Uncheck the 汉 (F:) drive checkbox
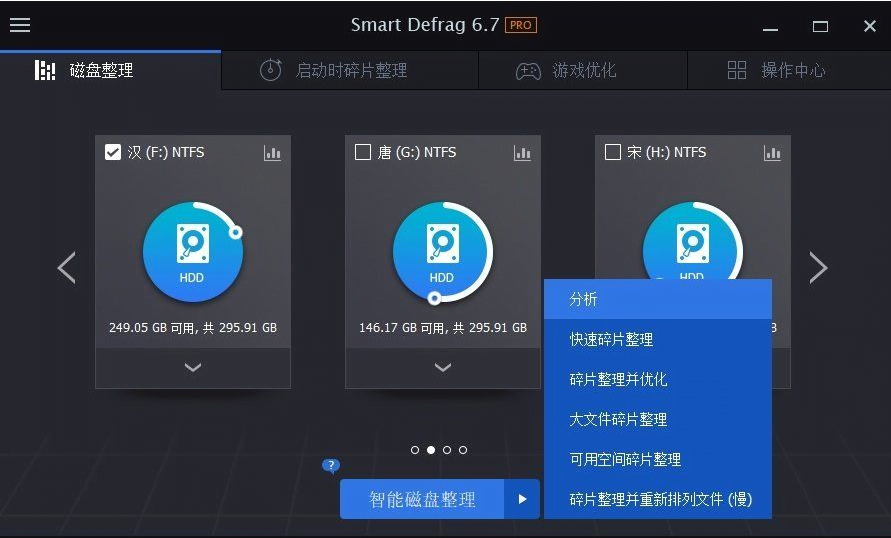The image size is (891, 538). pyautogui.click(x=113, y=152)
